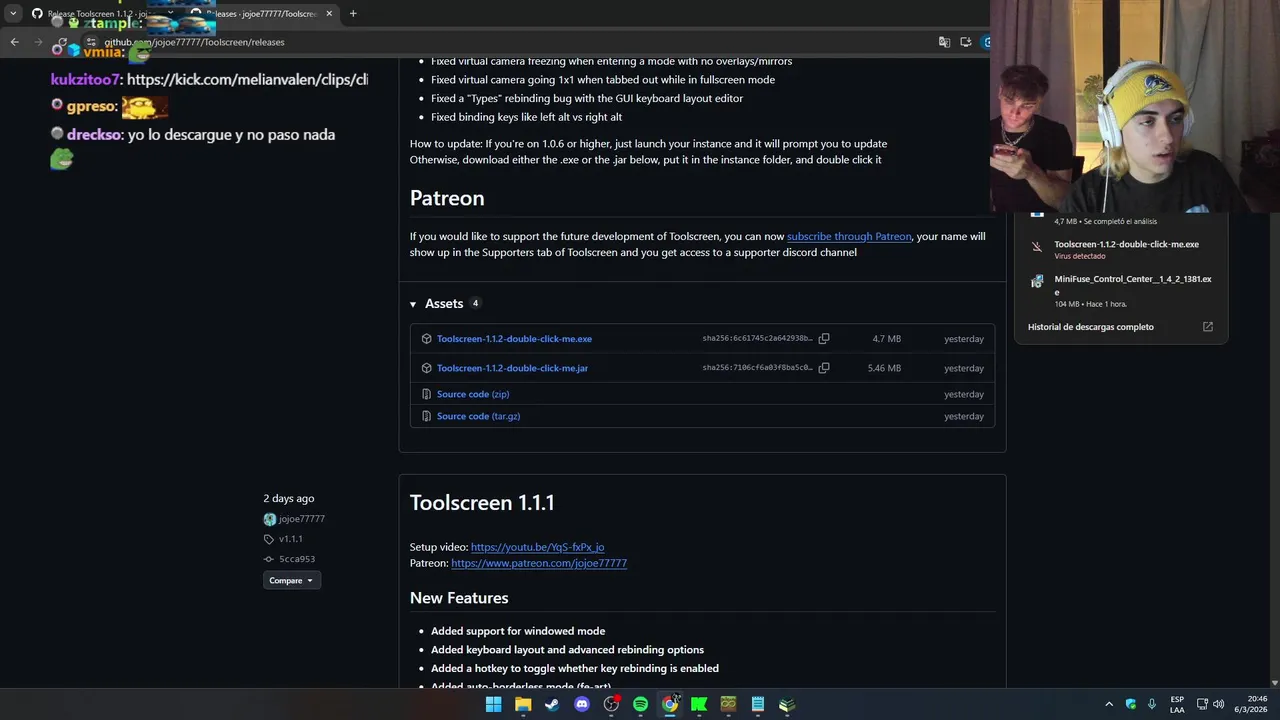Go back to the previous page
The height and width of the screenshot is (720, 1280).
pyautogui.click(x=14, y=42)
